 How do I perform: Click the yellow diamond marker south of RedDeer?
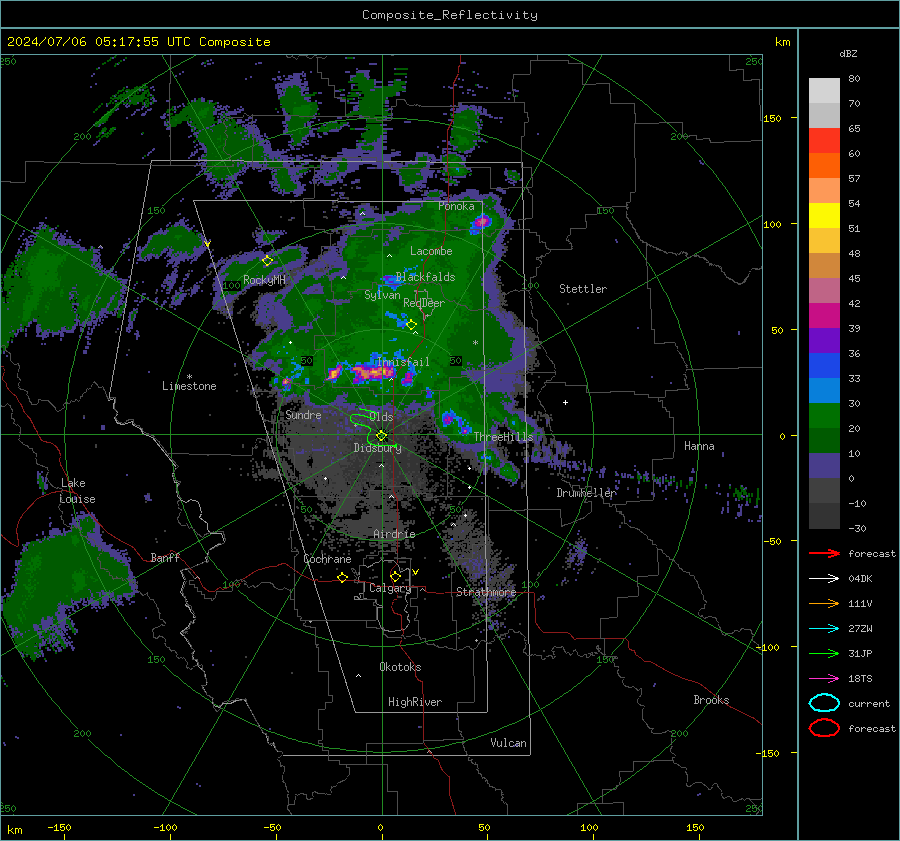pyautogui.click(x=412, y=325)
